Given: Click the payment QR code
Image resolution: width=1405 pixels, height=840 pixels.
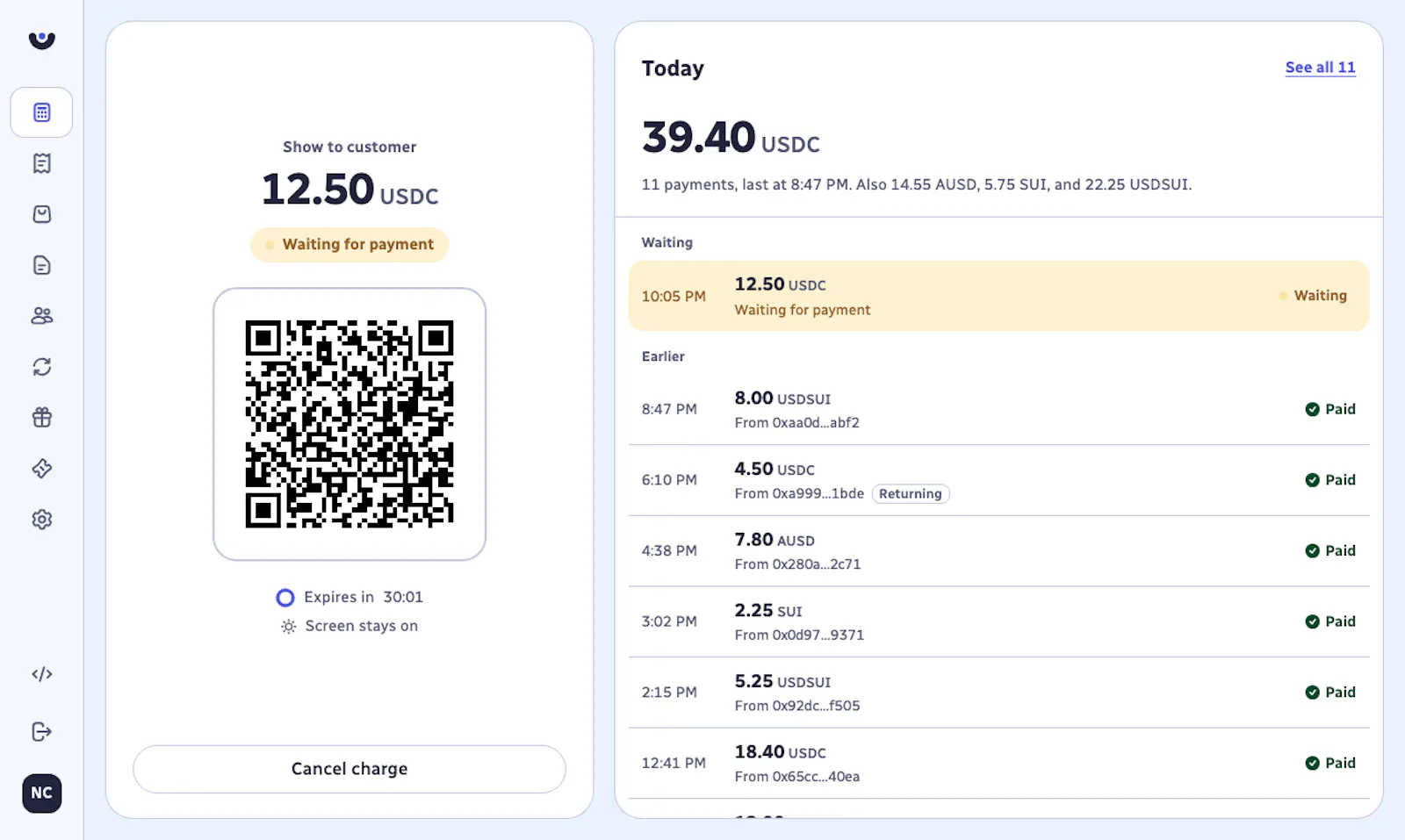Looking at the screenshot, I should tap(349, 424).
